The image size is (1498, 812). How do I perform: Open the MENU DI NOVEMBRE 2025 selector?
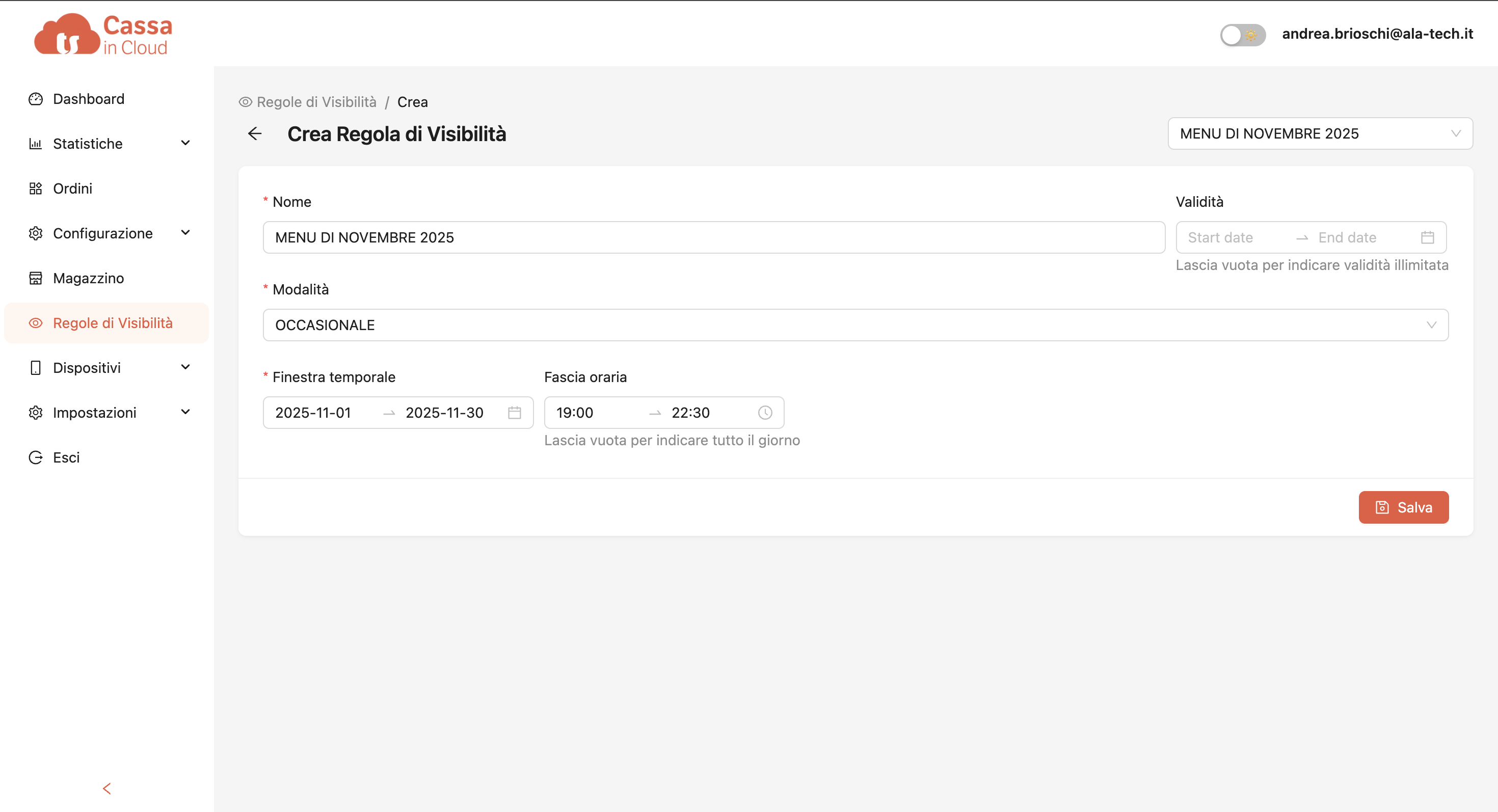[1320, 133]
